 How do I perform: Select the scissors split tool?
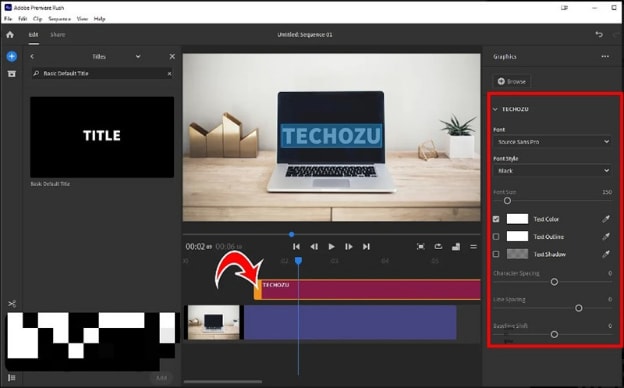click(x=12, y=304)
